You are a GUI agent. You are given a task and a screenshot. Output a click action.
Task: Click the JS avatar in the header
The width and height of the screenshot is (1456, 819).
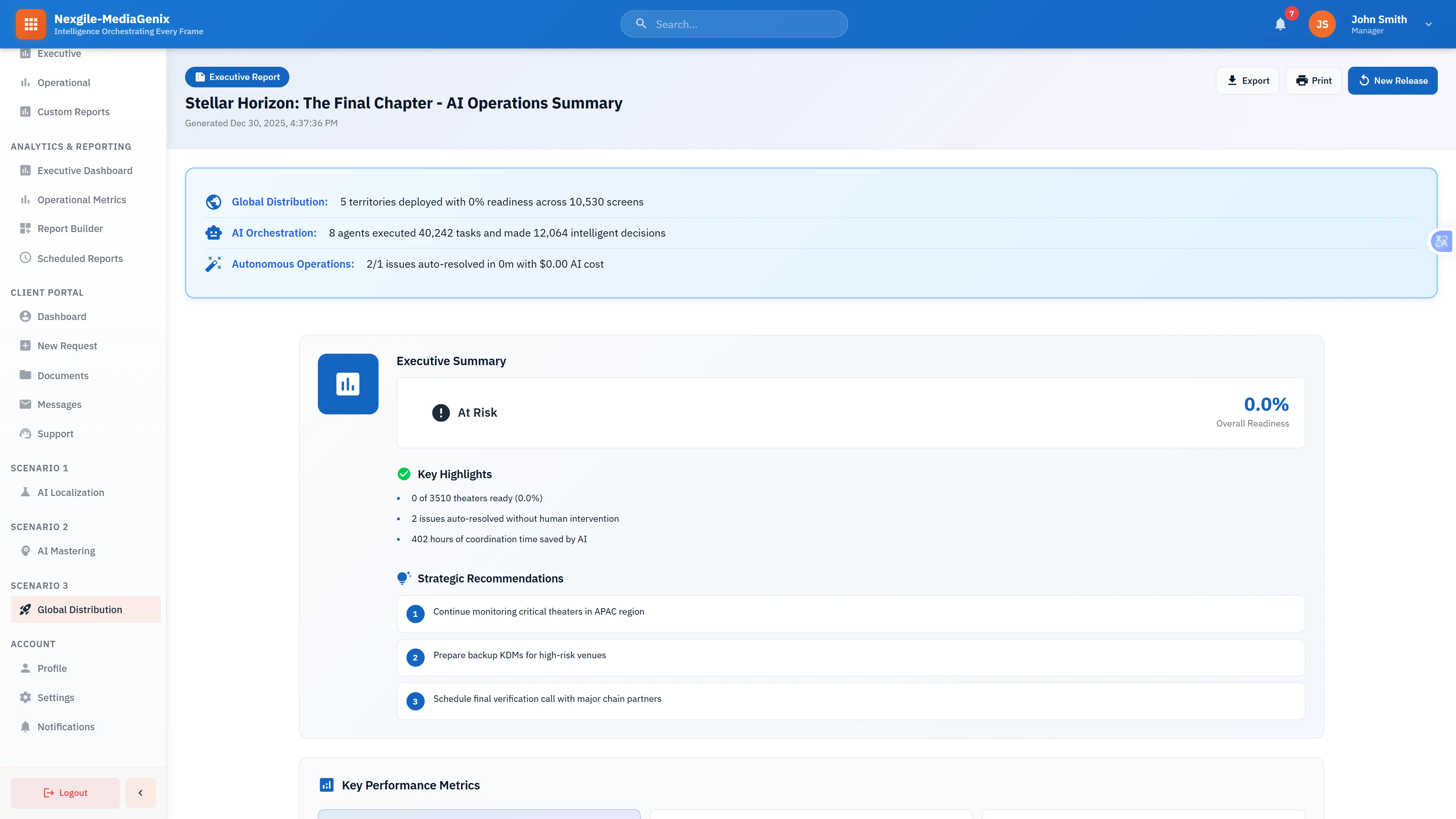(x=1321, y=24)
